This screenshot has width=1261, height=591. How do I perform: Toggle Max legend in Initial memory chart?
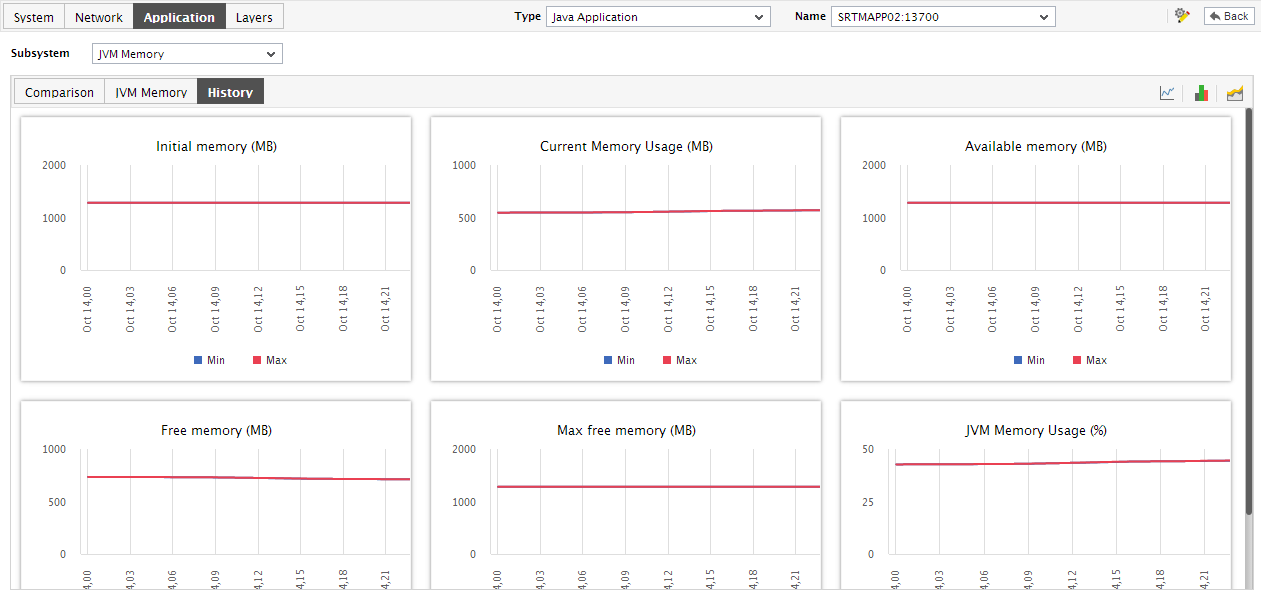coord(270,360)
